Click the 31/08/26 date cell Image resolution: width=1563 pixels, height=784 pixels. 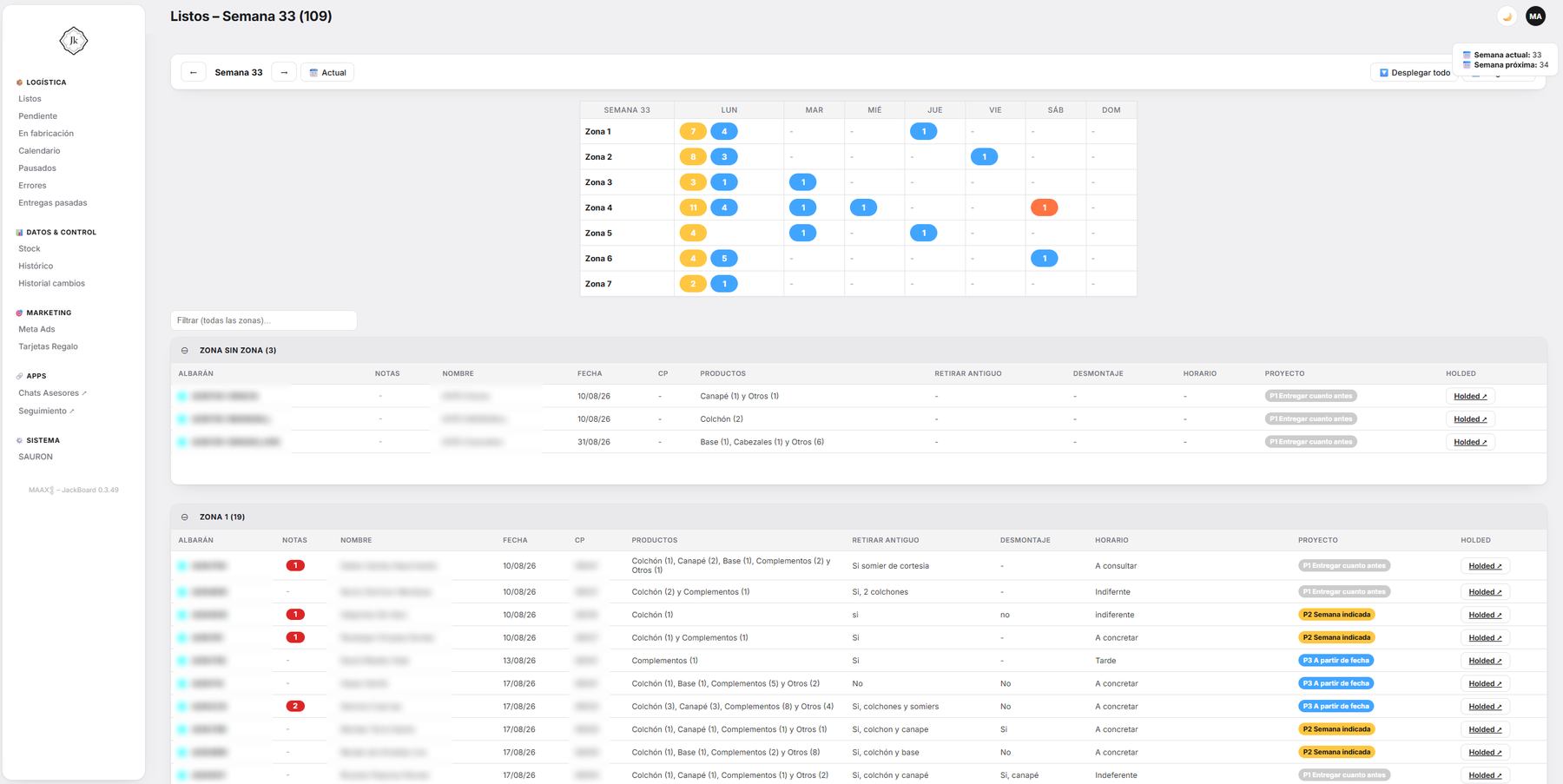pyautogui.click(x=594, y=442)
